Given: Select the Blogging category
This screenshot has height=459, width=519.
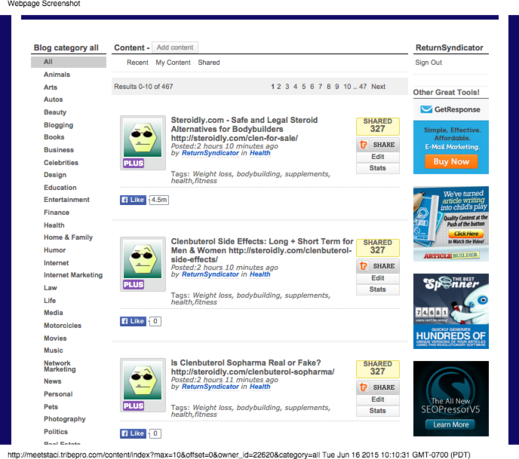Looking at the screenshot, I should pyautogui.click(x=59, y=125).
